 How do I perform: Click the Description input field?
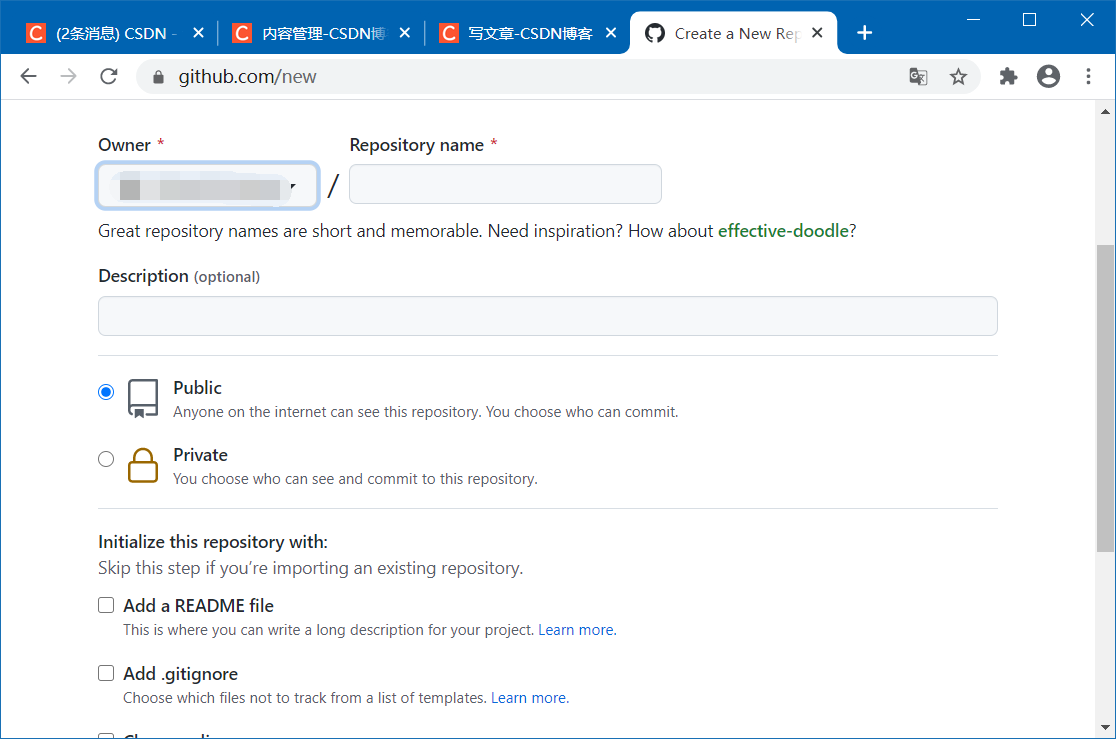(x=548, y=316)
